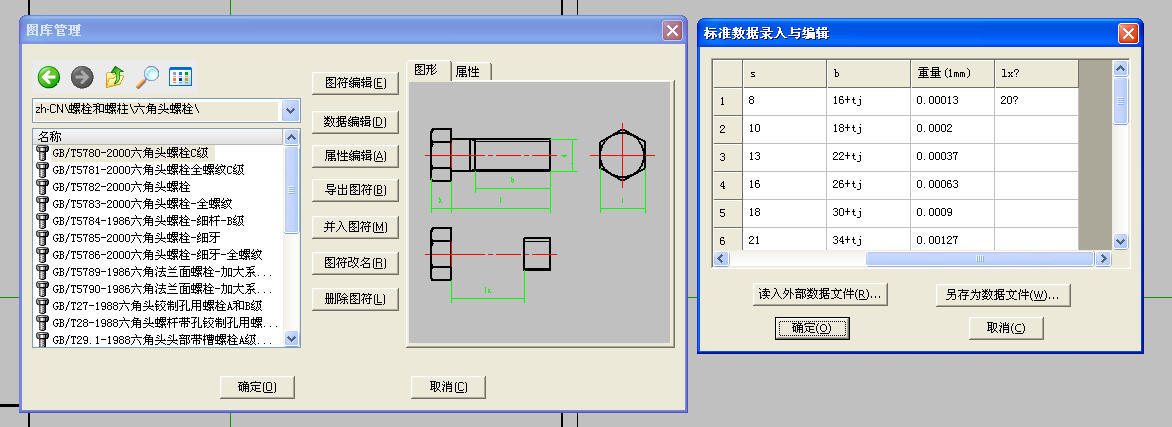
Task: Click the gray forward arrow icon
Action: pos(82,77)
